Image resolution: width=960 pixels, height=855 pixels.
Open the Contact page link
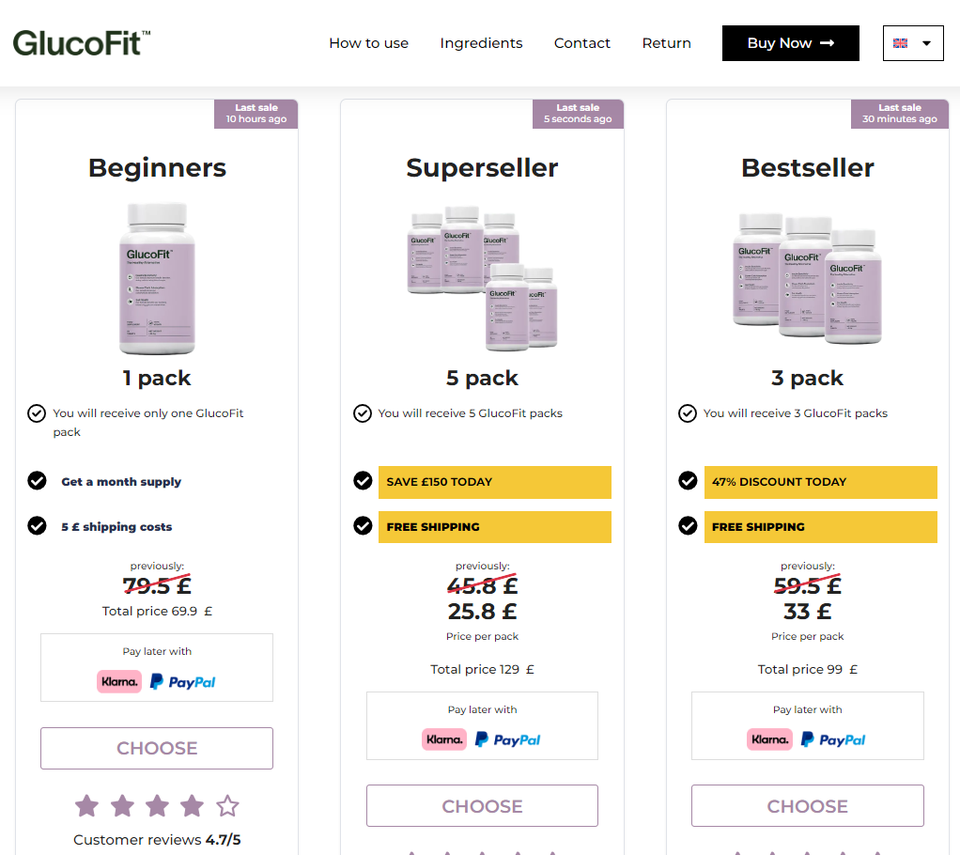(x=582, y=43)
